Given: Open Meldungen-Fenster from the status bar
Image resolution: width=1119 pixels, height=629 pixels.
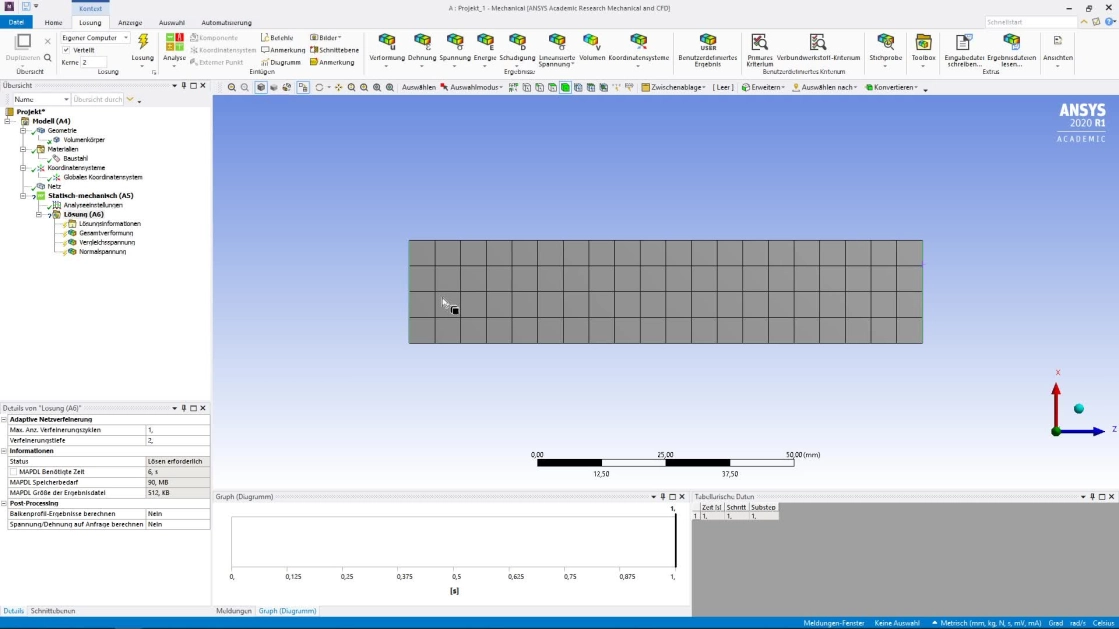Looking at the screenshot, I should (x=834, y=623).
